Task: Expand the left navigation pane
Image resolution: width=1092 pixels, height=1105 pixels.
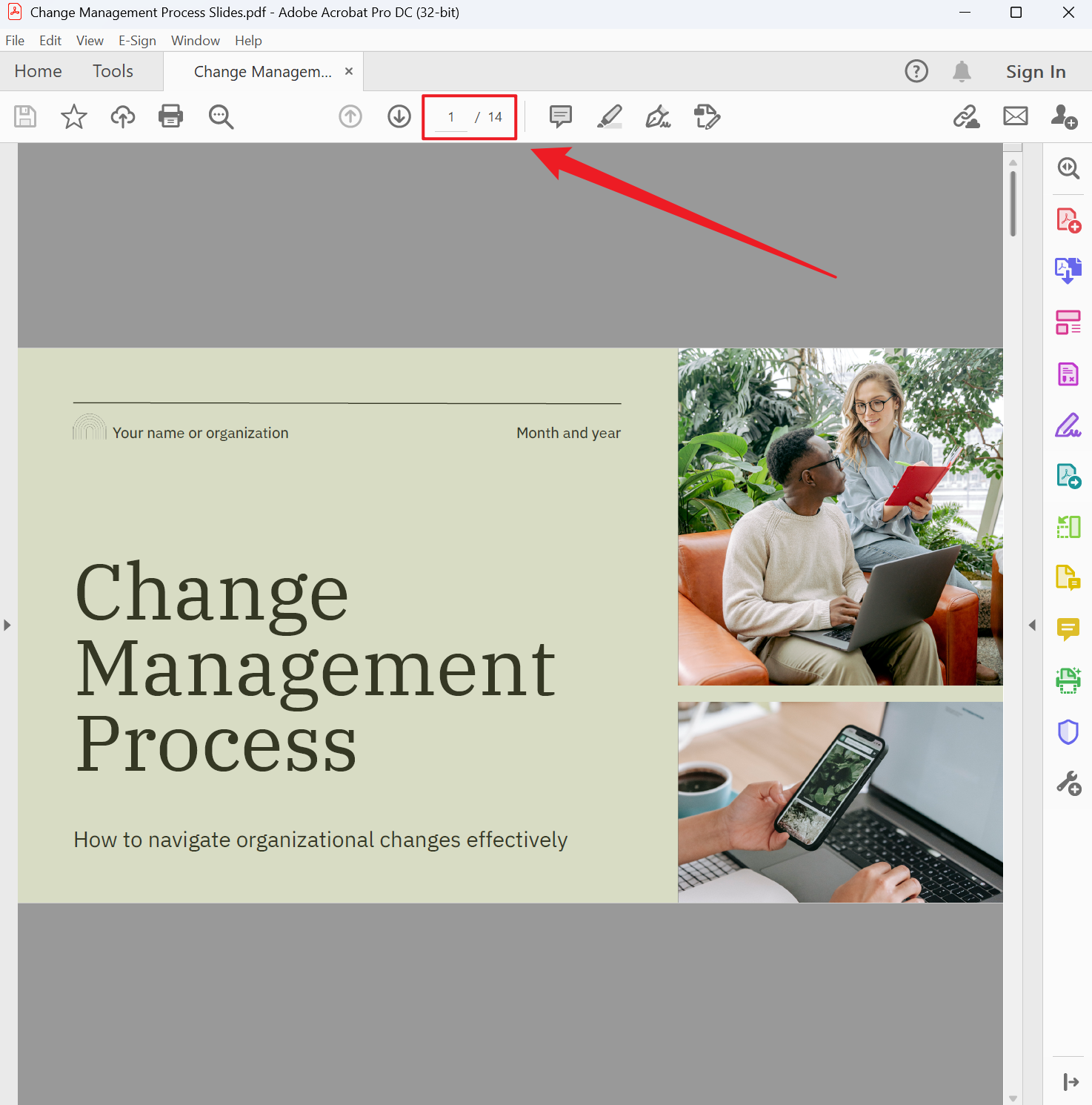Action: coord(7,625)
